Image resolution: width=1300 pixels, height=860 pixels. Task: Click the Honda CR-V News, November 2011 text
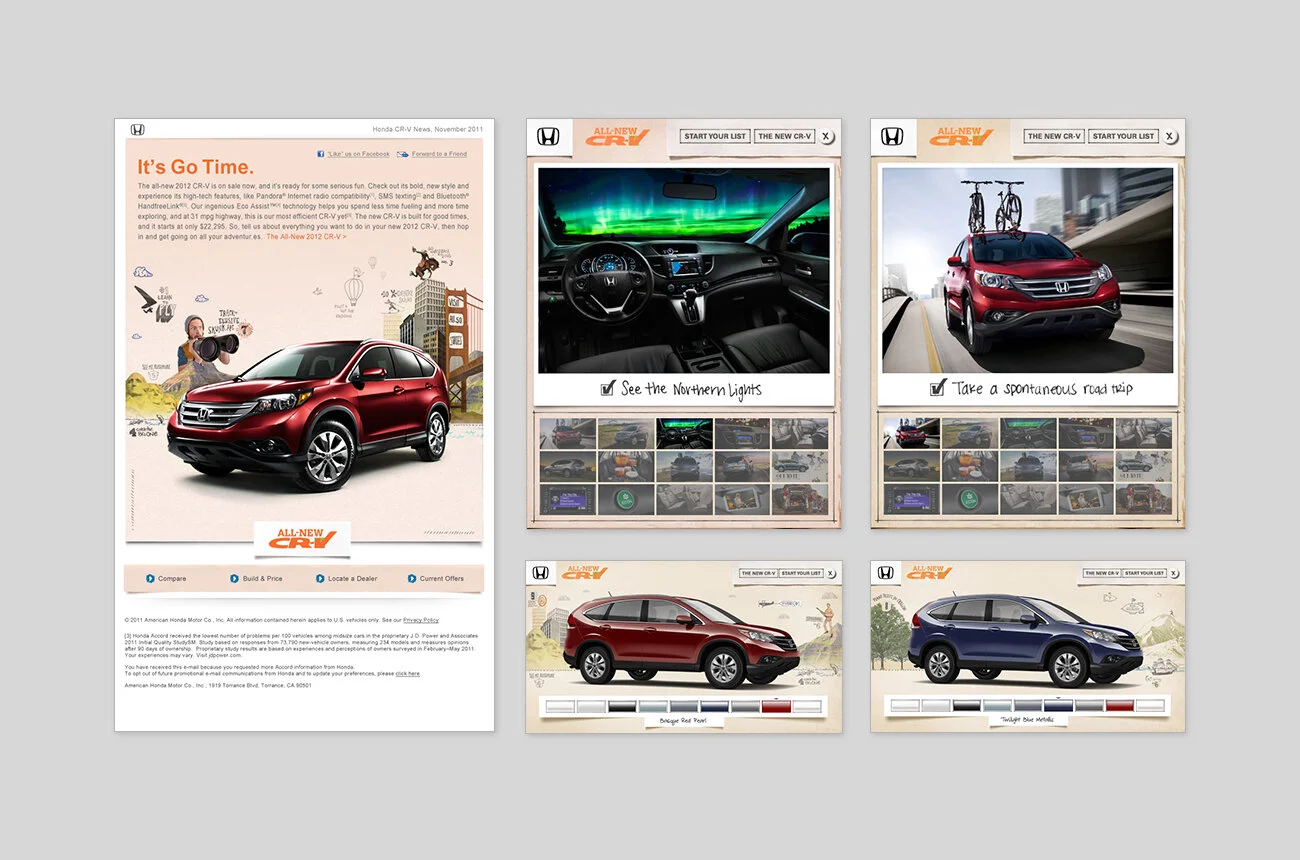pos(427,129)
